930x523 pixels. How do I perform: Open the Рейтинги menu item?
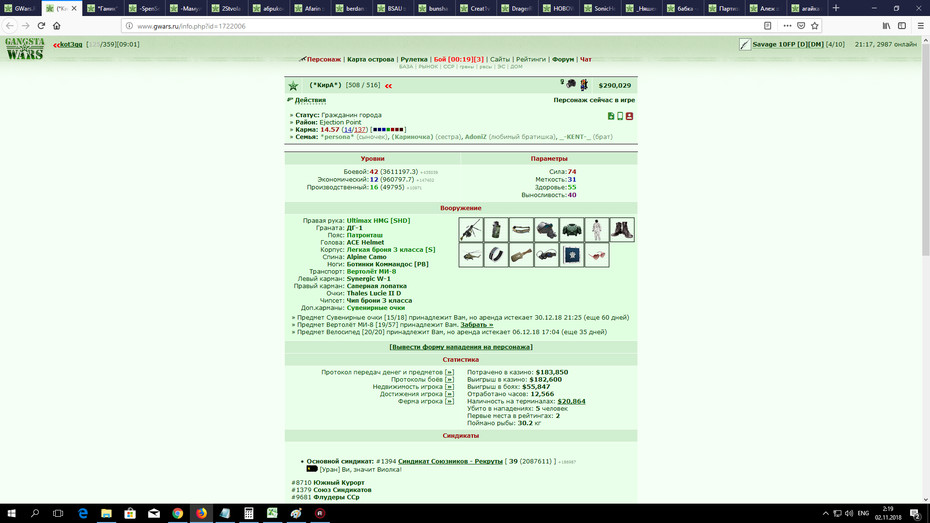pyautogui.click(x=531, y=59)
